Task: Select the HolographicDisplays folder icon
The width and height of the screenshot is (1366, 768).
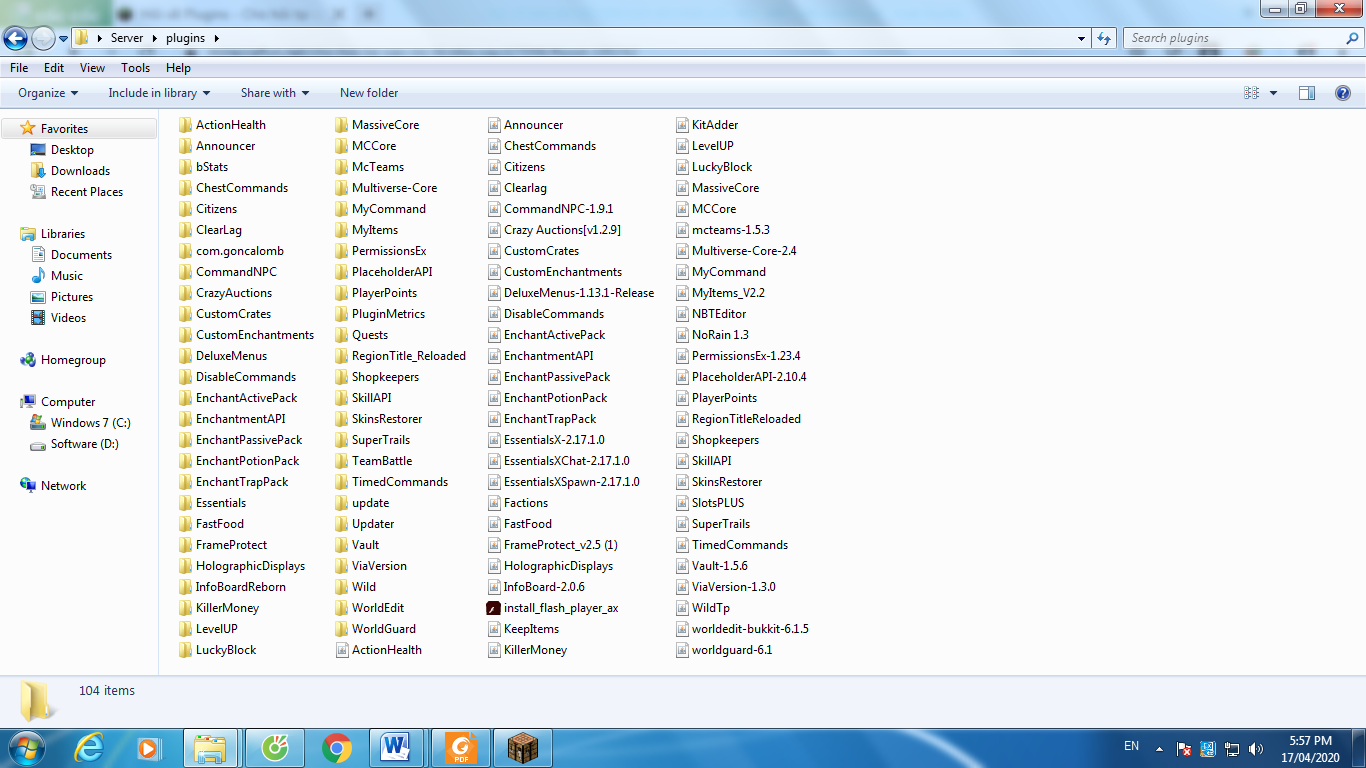Action: coord(186,566)
